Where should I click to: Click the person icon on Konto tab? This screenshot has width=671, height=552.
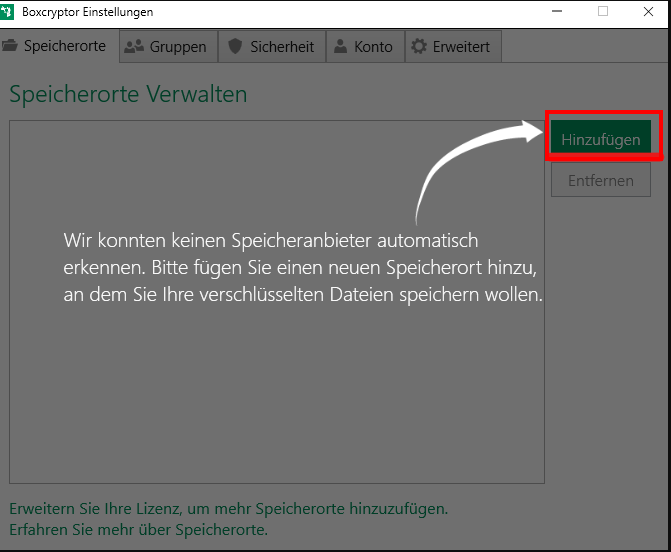[x=340, y=46]
